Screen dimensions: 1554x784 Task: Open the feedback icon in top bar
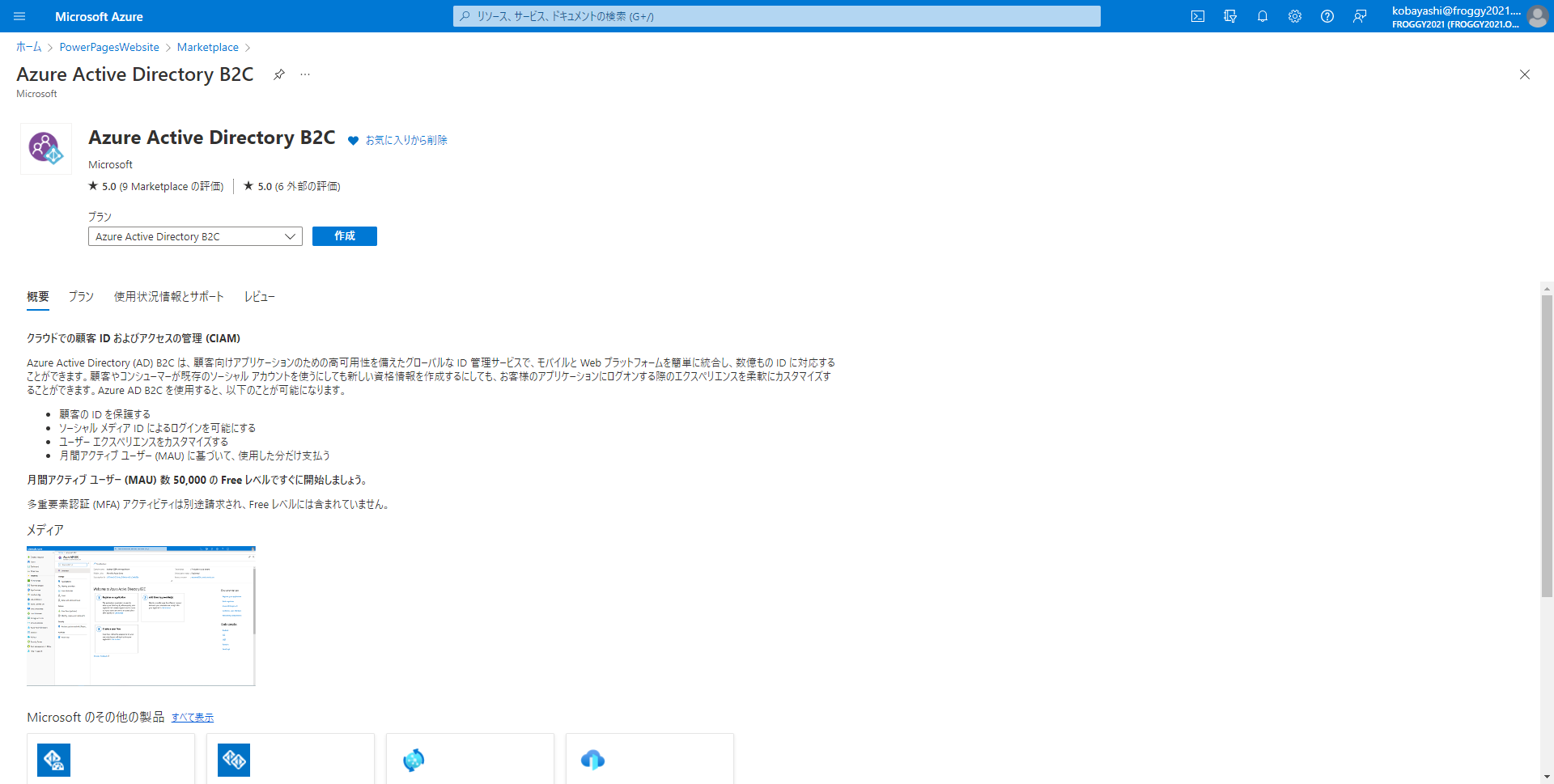click(1360, 16)
